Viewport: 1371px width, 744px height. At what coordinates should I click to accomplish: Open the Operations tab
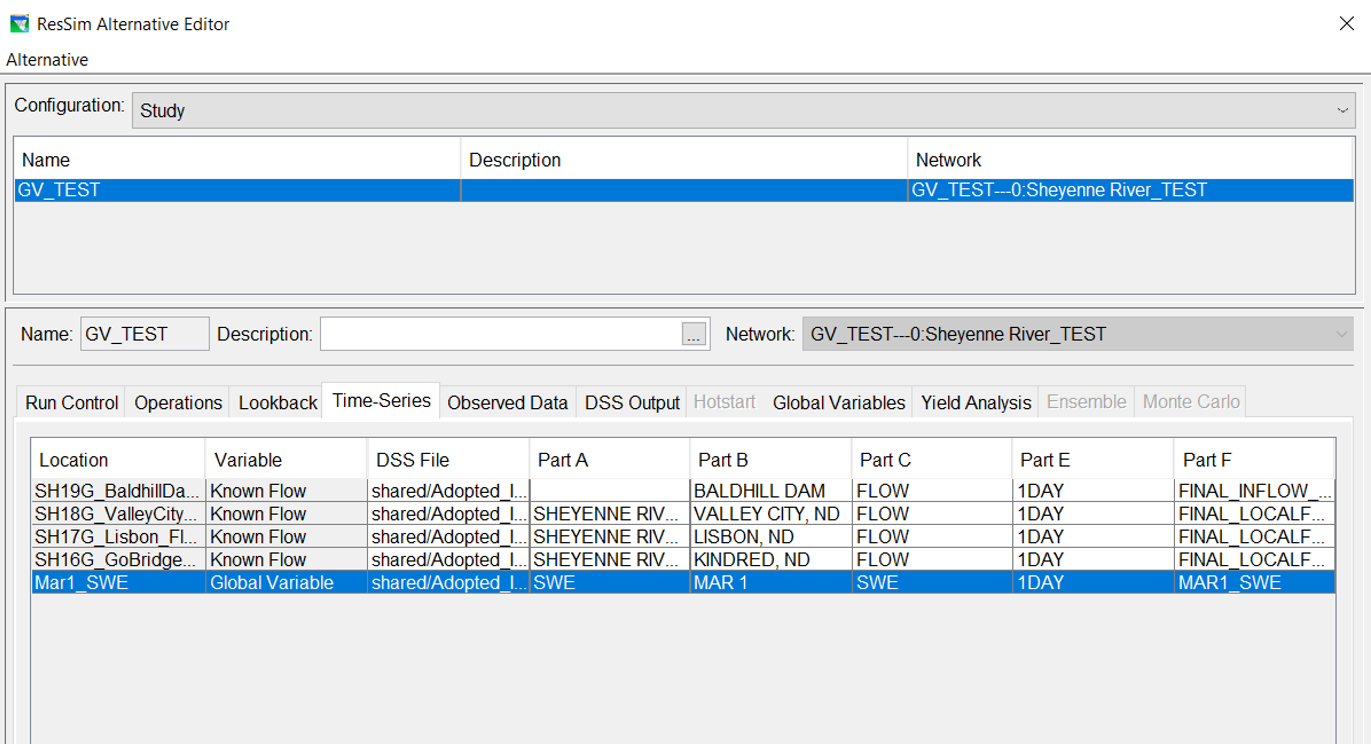[178, 403]
